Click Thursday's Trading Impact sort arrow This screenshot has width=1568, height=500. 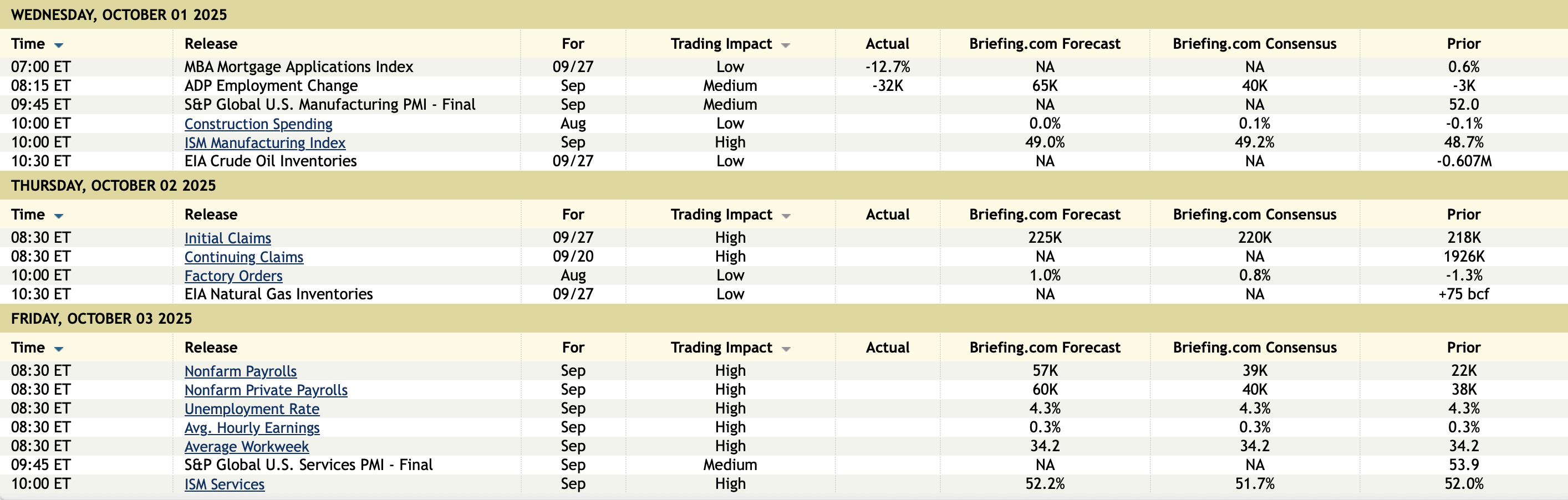[785, 216]
